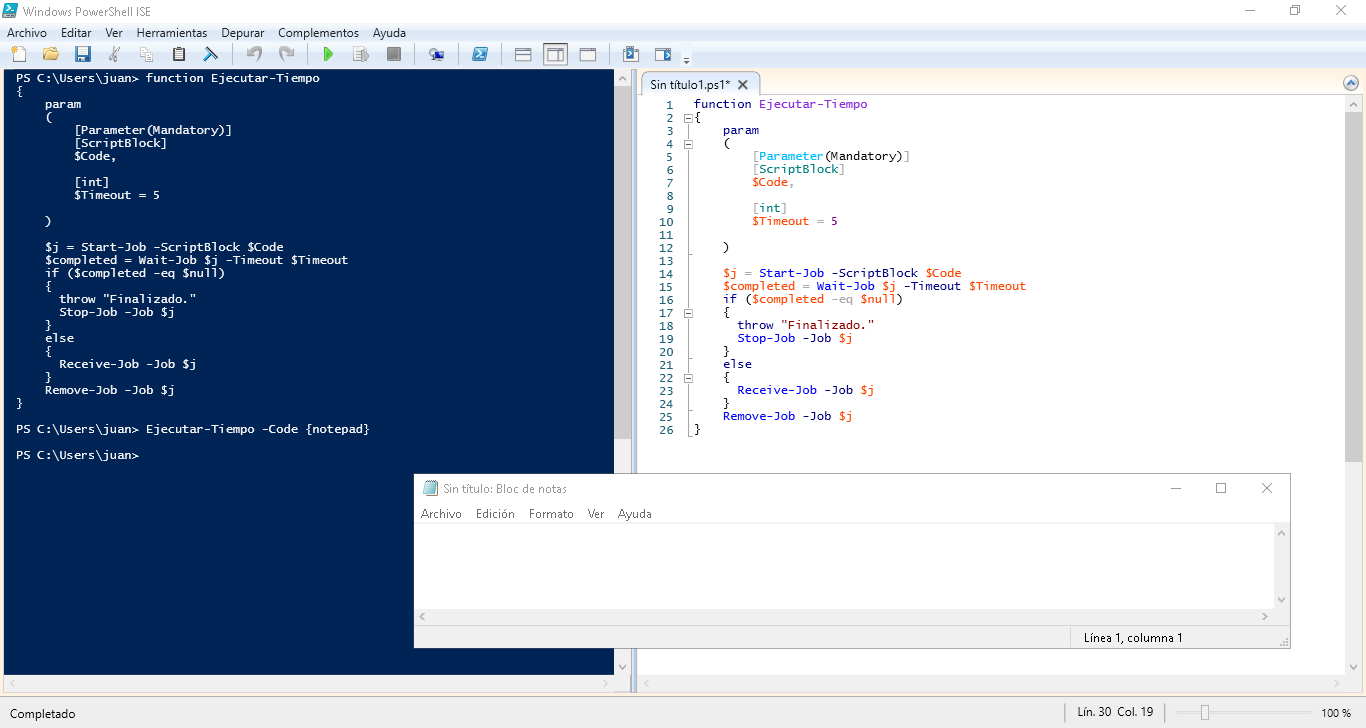
Task: Close the Sin título1.ps1 tab
Action: point(743,85)
